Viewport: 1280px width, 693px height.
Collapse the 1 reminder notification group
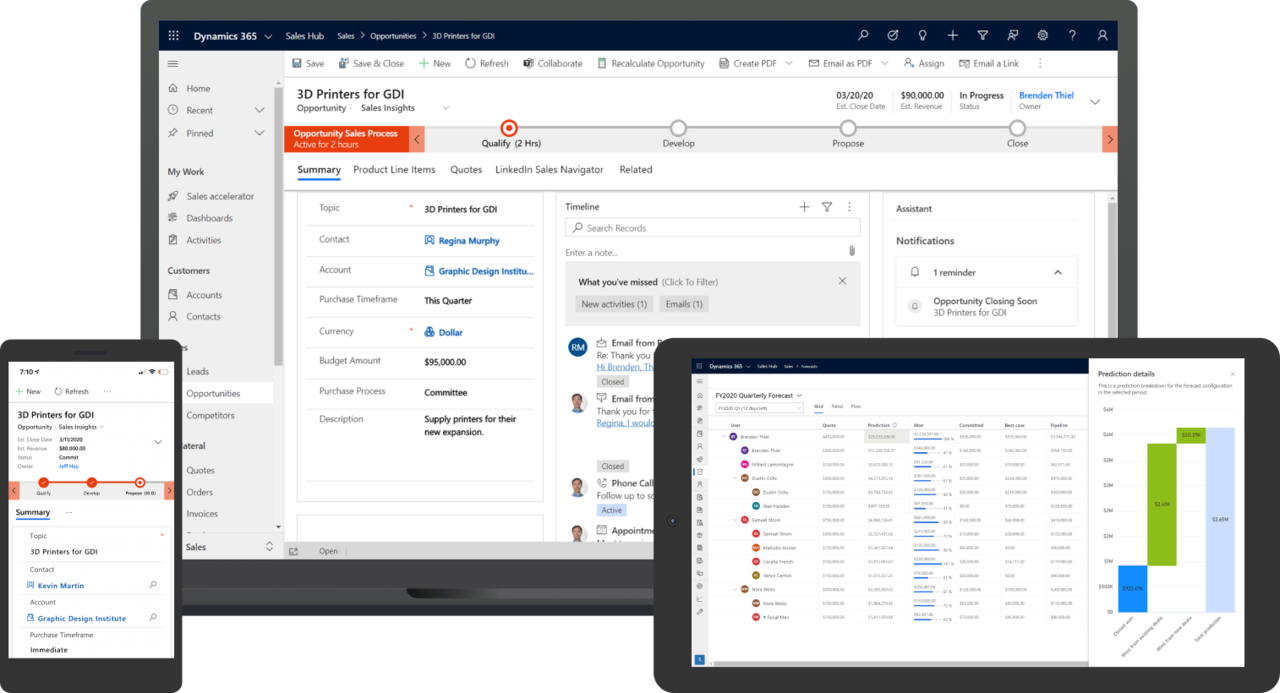pyautogui.click(x=1057, y=272)
